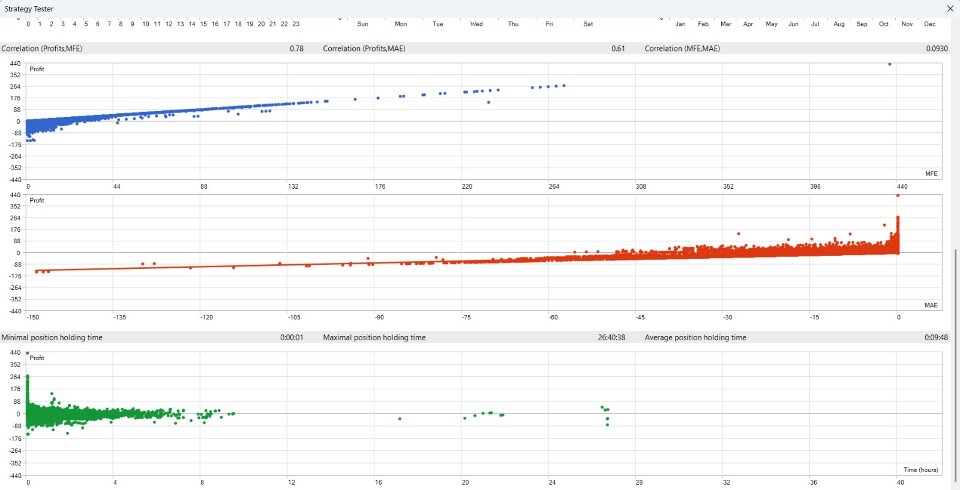Click the 0.0930 correlation value
960x490 pixels.
(937, 48)
